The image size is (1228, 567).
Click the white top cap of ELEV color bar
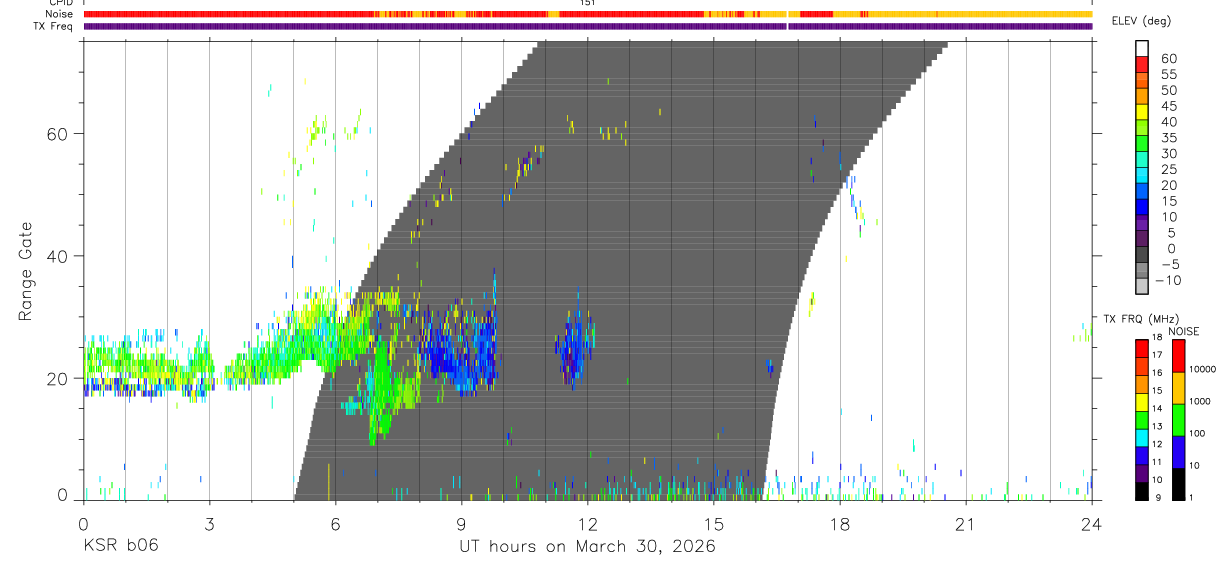(x=1142, y=48)
